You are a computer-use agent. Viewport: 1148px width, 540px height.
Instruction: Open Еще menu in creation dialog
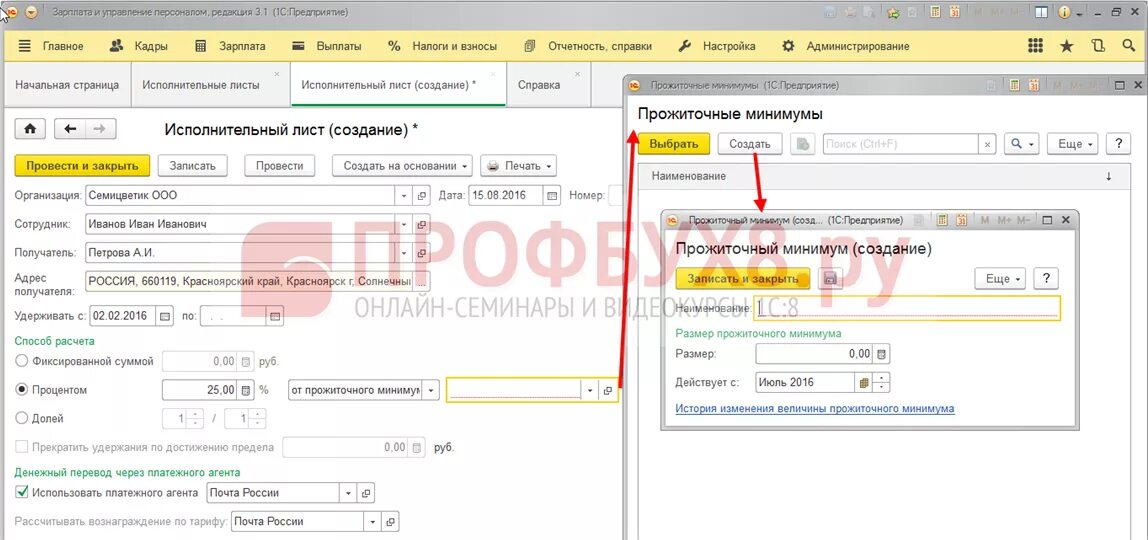1002,279
